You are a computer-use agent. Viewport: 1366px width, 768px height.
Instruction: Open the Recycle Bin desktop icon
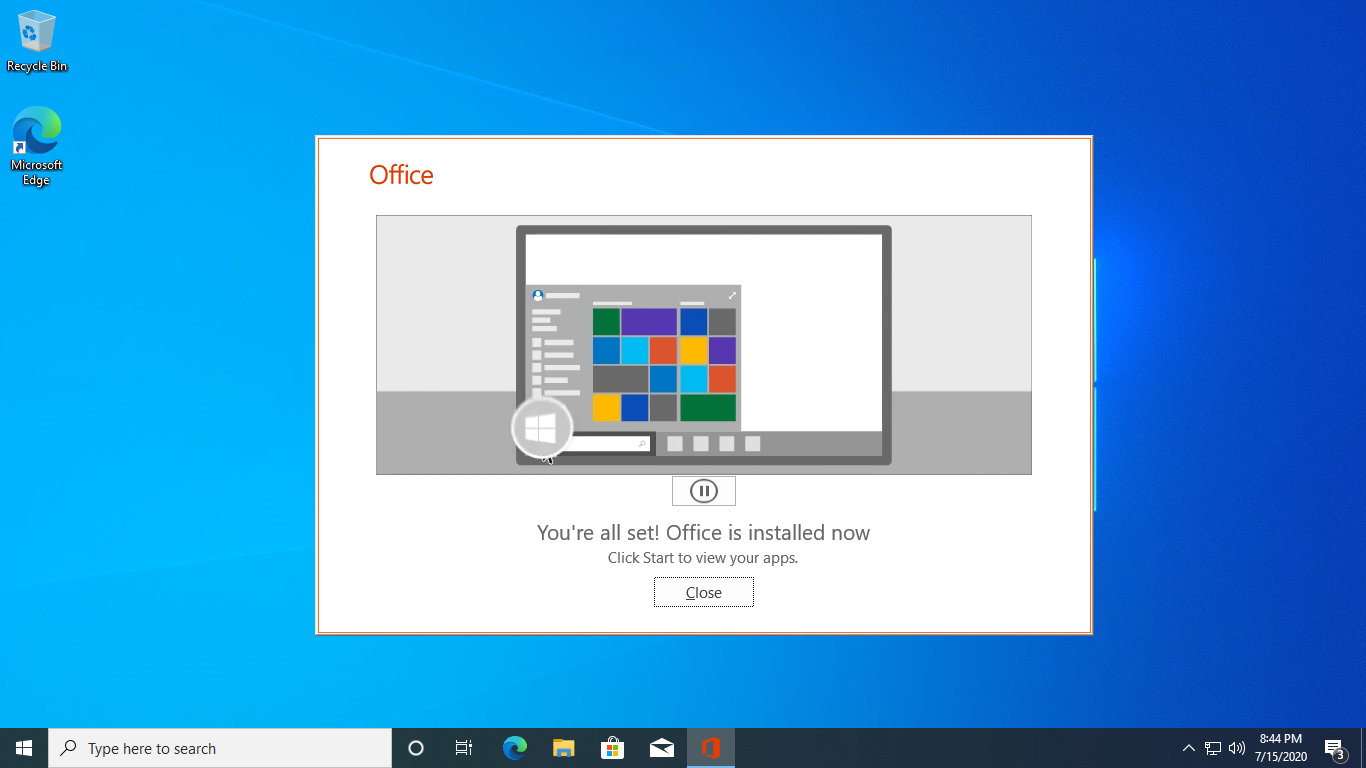[x=37, y=42]
